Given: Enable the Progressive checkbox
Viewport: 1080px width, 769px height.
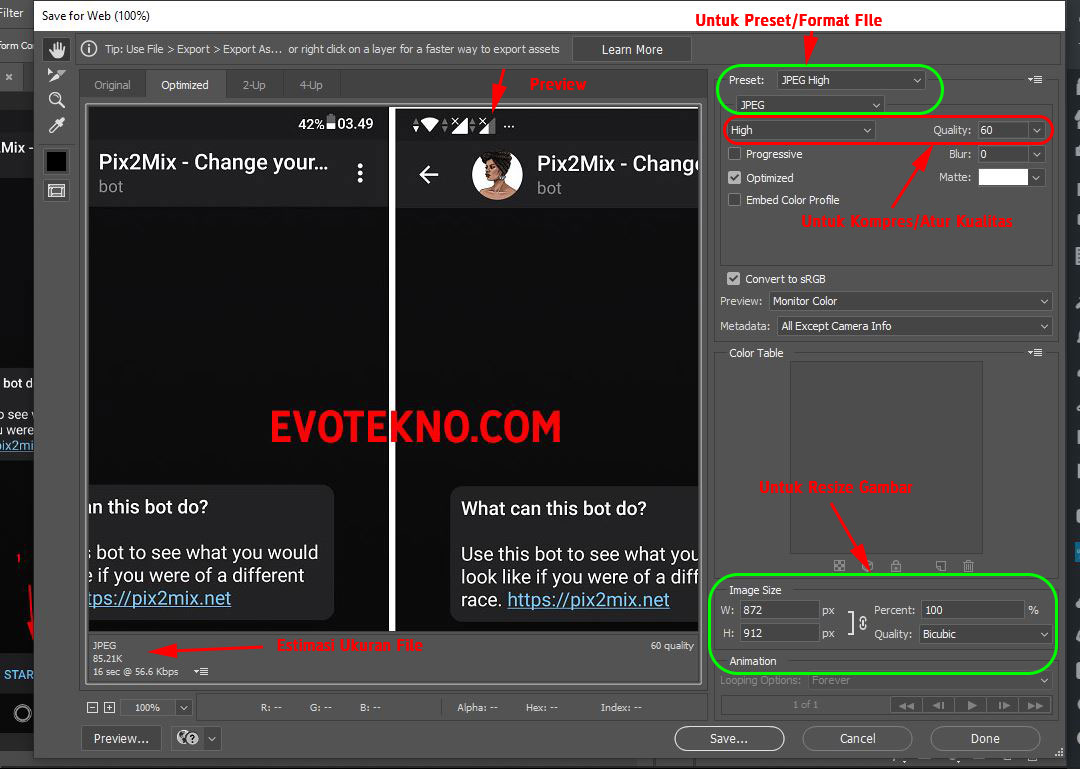Looking at the screenshot, I should pyautogui.click(x=735, y=154).
